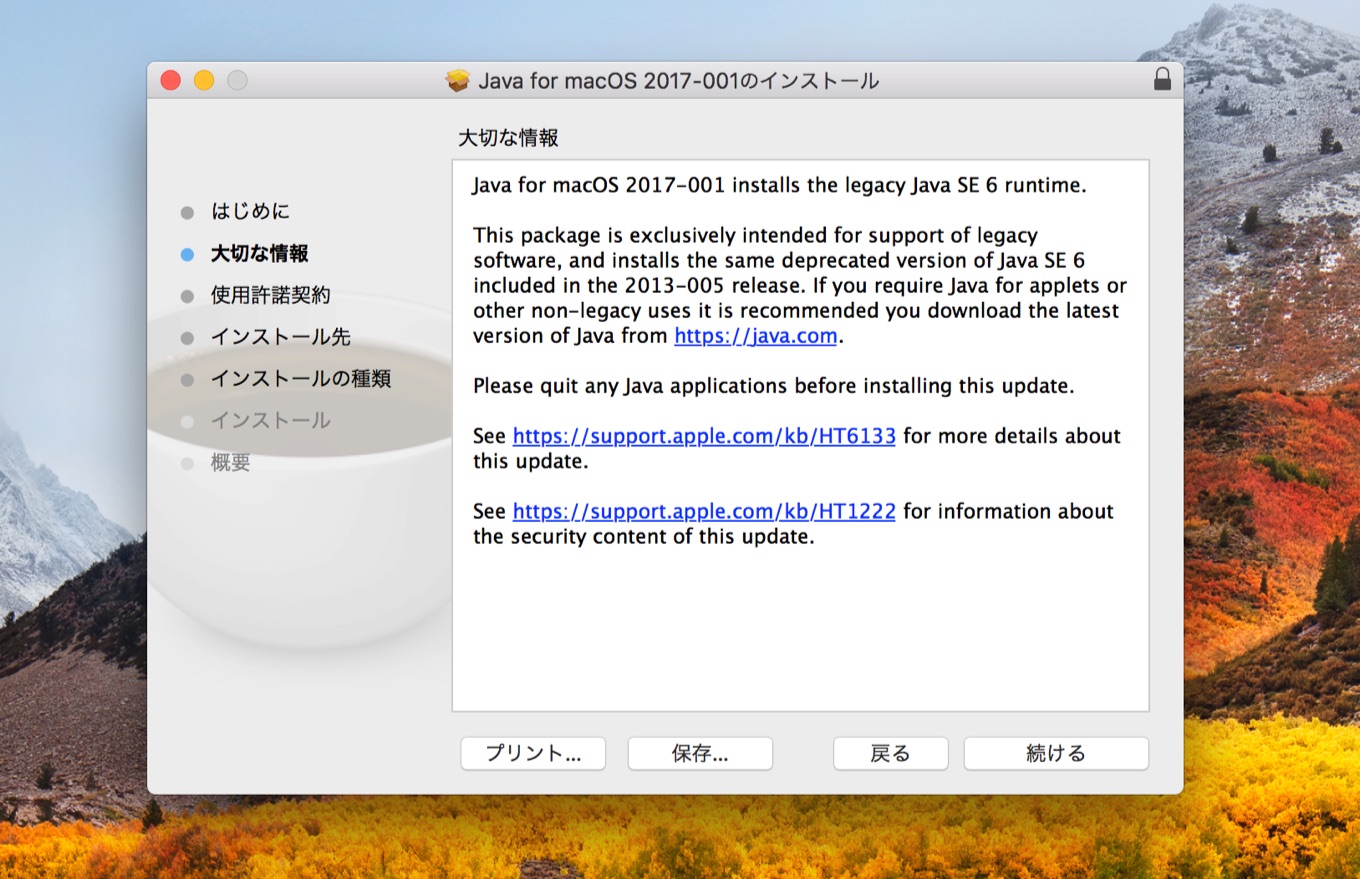Select the インストールの種類 step label
The width and height of the screenshot is (1360, 879).
point(300,379)
